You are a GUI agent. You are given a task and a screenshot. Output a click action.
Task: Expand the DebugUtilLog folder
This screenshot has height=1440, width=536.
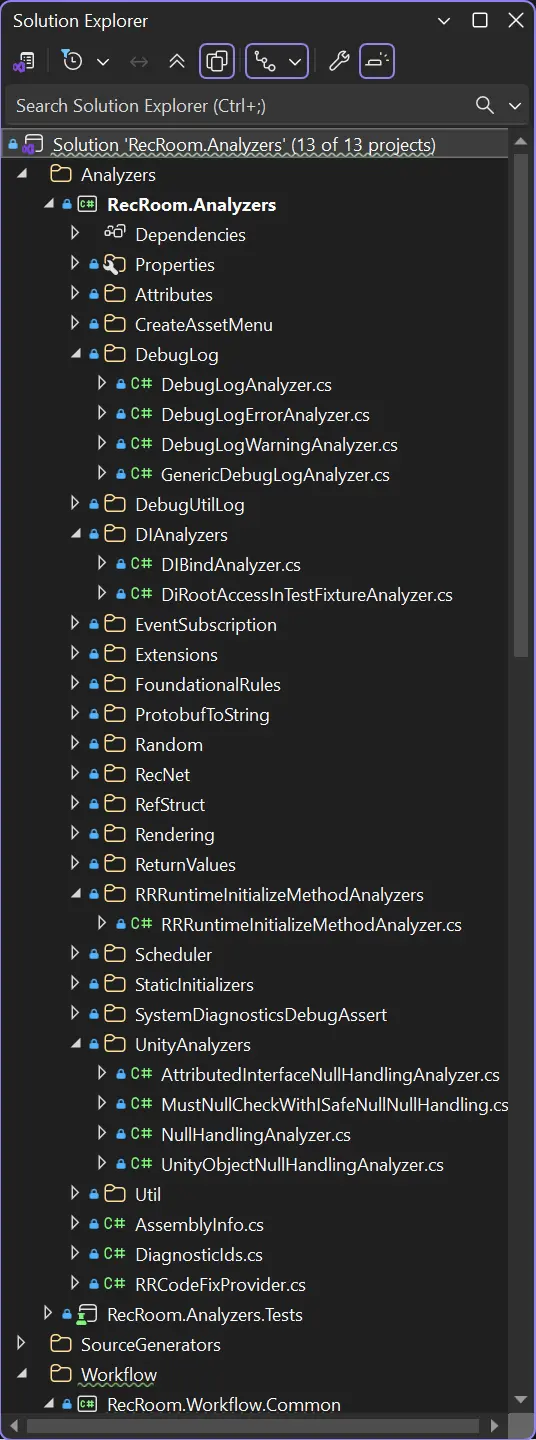tap(74, 504)
